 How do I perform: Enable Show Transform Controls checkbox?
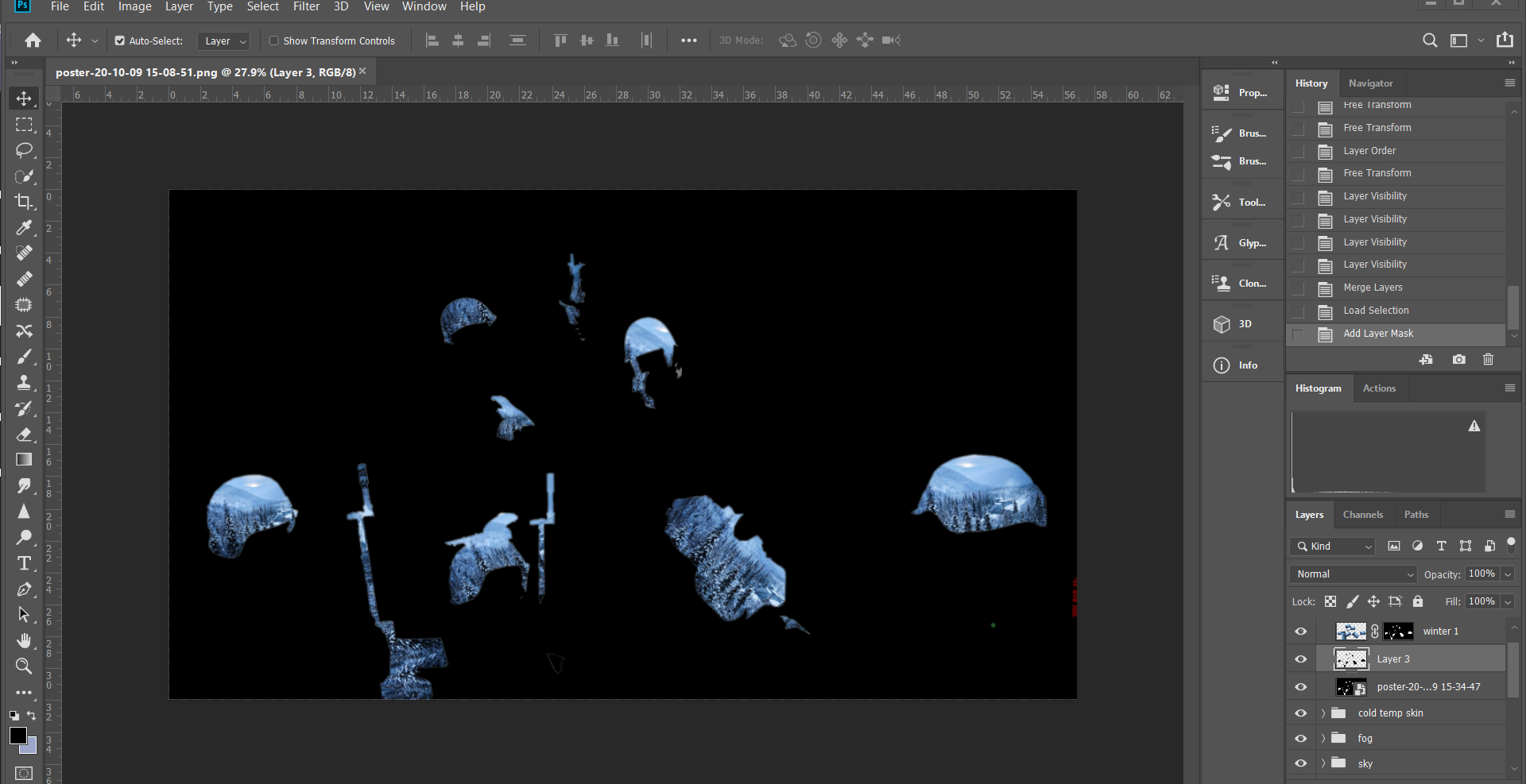coord(274,41)
